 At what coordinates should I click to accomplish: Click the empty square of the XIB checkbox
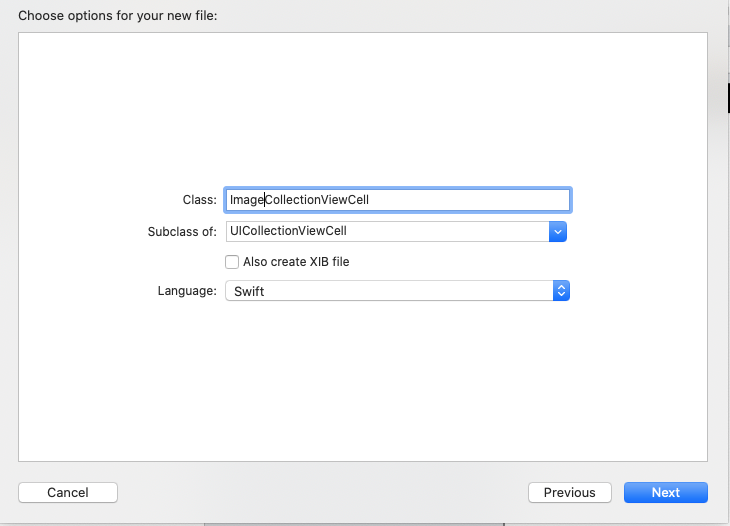click(x=232, y=262)
